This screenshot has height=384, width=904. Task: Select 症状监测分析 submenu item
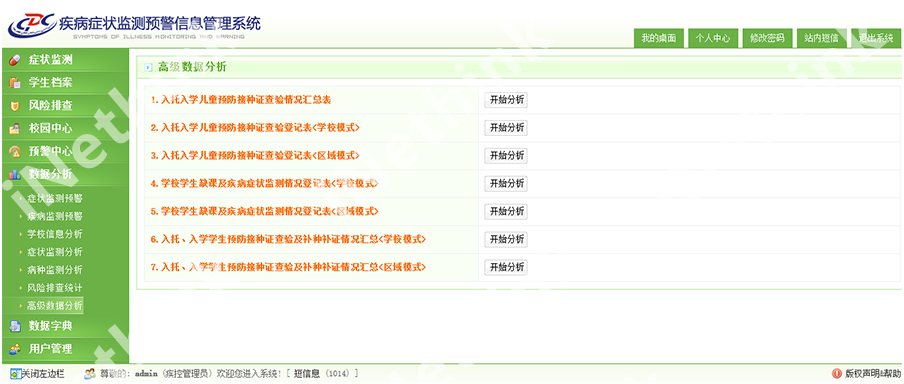pyautogui.click(x=55, y=252)
